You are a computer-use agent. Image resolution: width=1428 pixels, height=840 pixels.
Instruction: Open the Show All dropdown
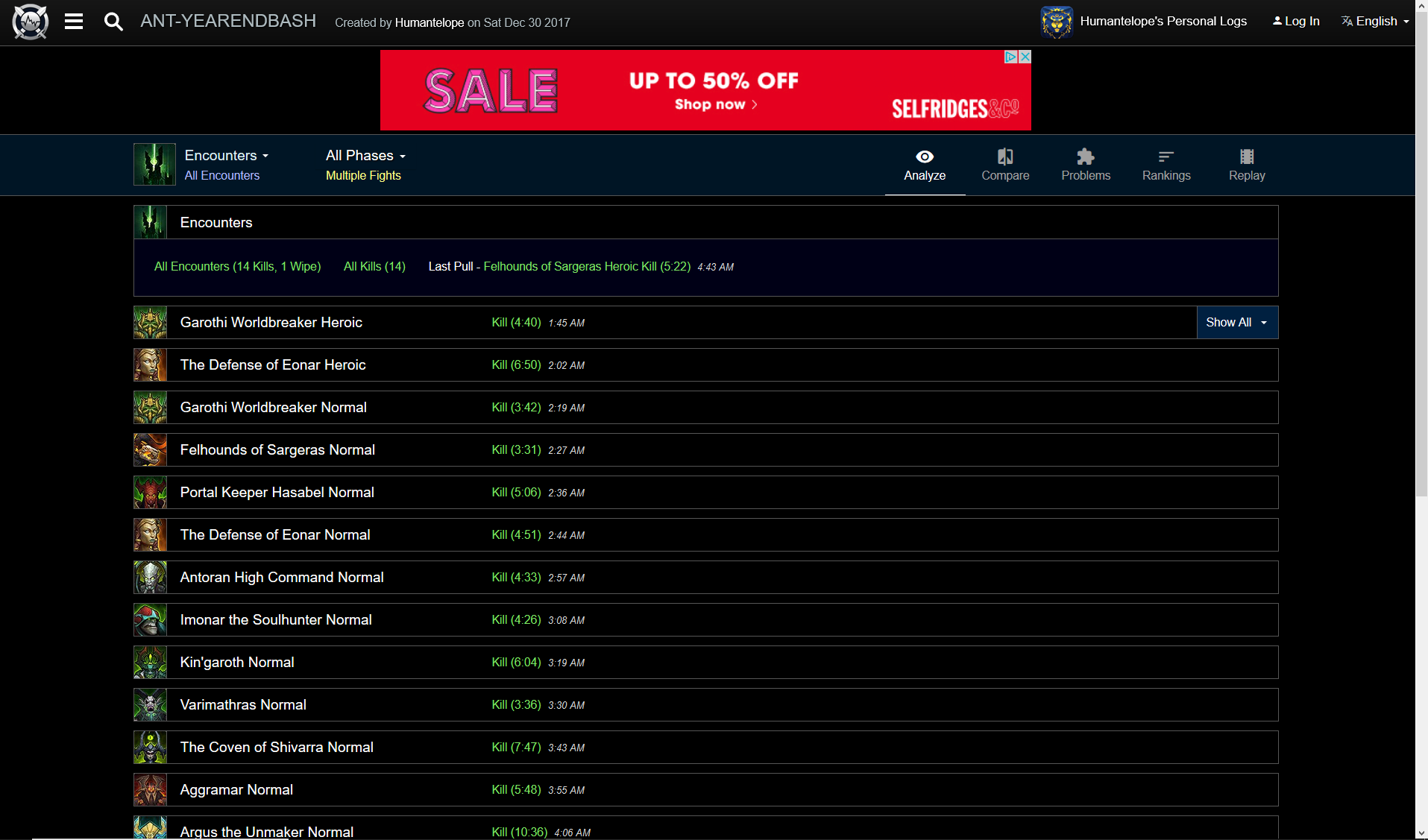(x=1236, y=323)
